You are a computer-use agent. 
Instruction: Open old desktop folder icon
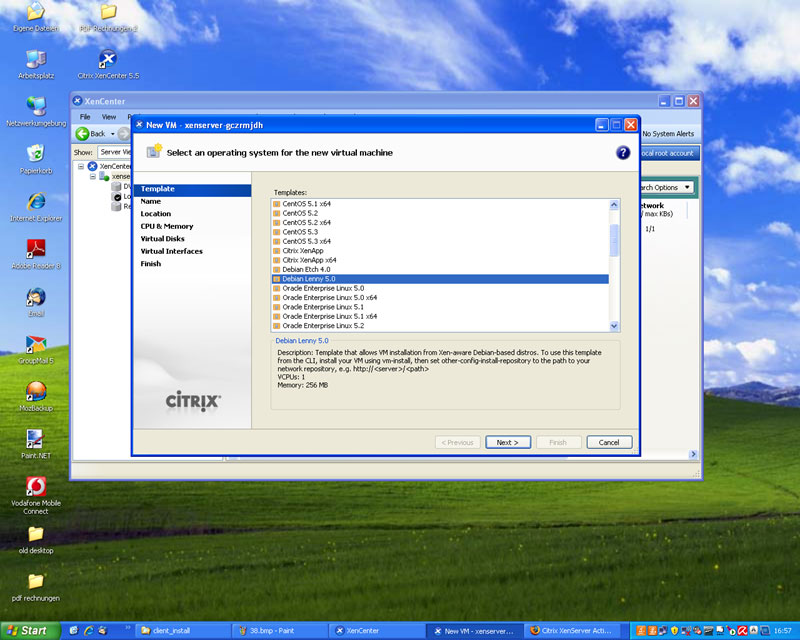click(x=36, y=534)
